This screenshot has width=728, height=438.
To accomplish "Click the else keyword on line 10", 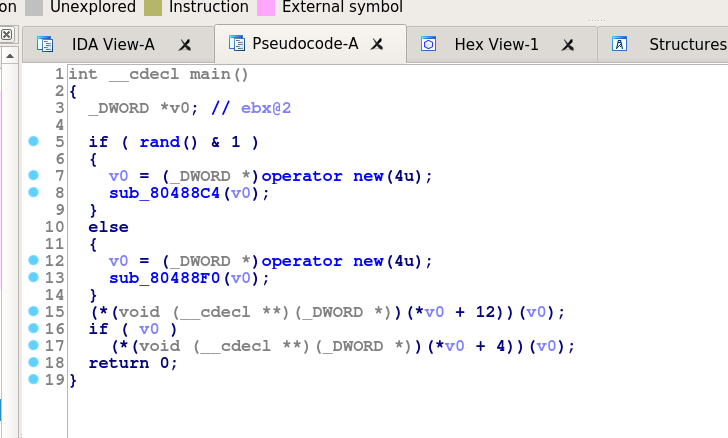I will [109, 227].
